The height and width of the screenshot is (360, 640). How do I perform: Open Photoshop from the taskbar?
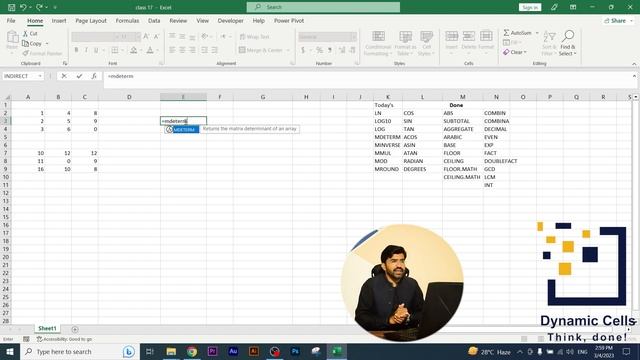pyautogui.click(x=295, y=351)
